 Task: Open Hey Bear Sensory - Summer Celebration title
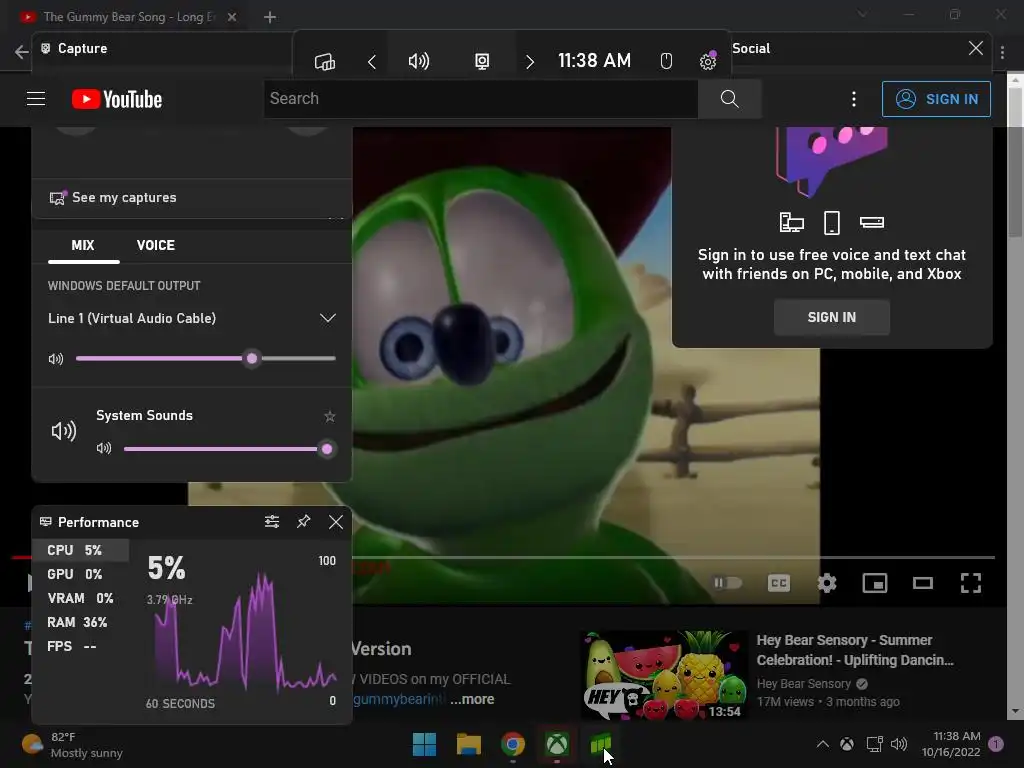(x=855, y=650)
